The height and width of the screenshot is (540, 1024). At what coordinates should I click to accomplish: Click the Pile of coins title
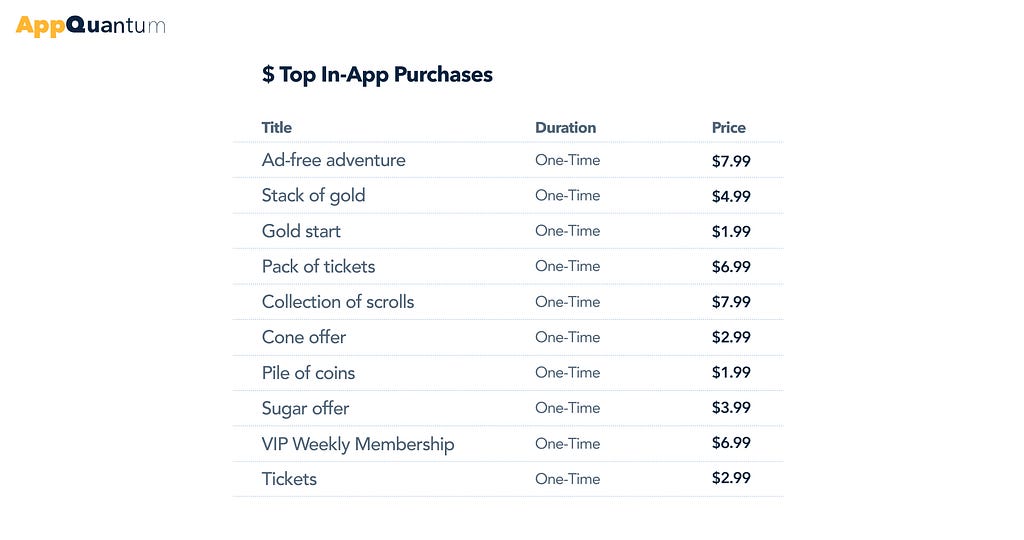308,373
